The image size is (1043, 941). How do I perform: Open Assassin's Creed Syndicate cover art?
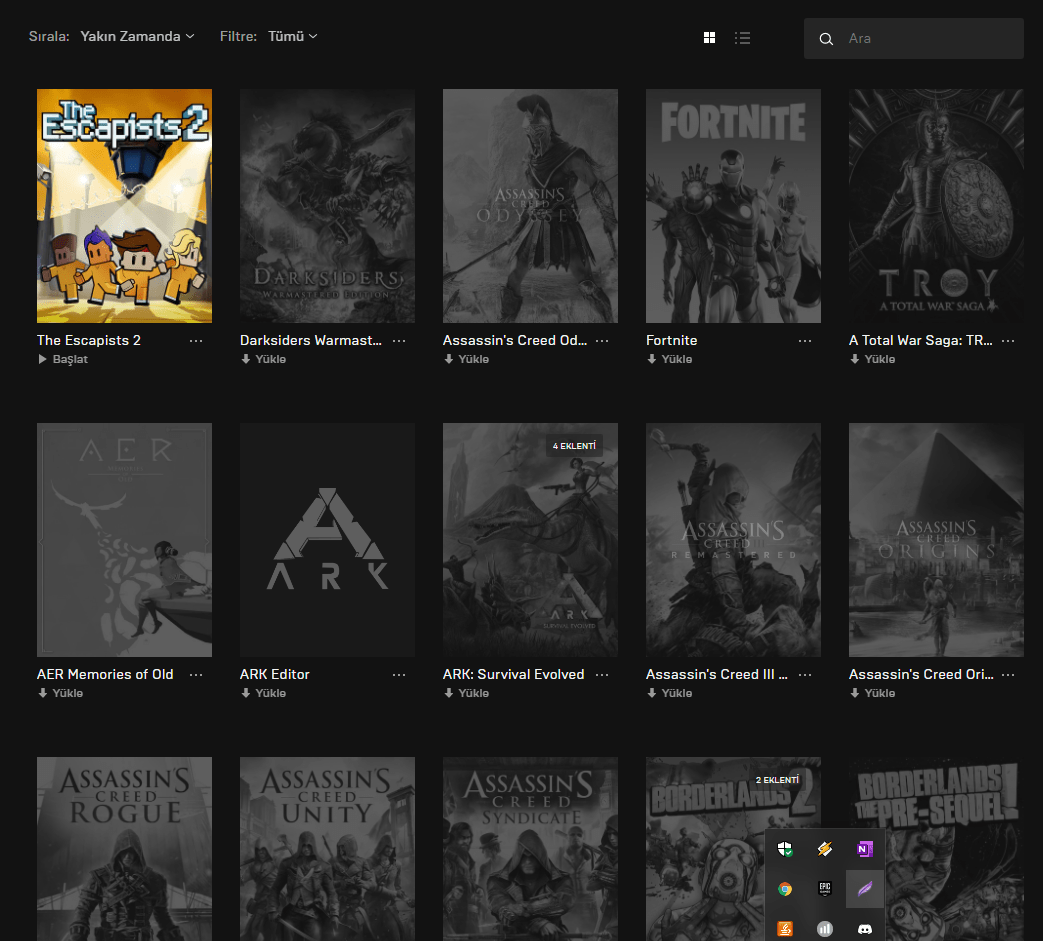pyautogui.click(x=530, y=849)
